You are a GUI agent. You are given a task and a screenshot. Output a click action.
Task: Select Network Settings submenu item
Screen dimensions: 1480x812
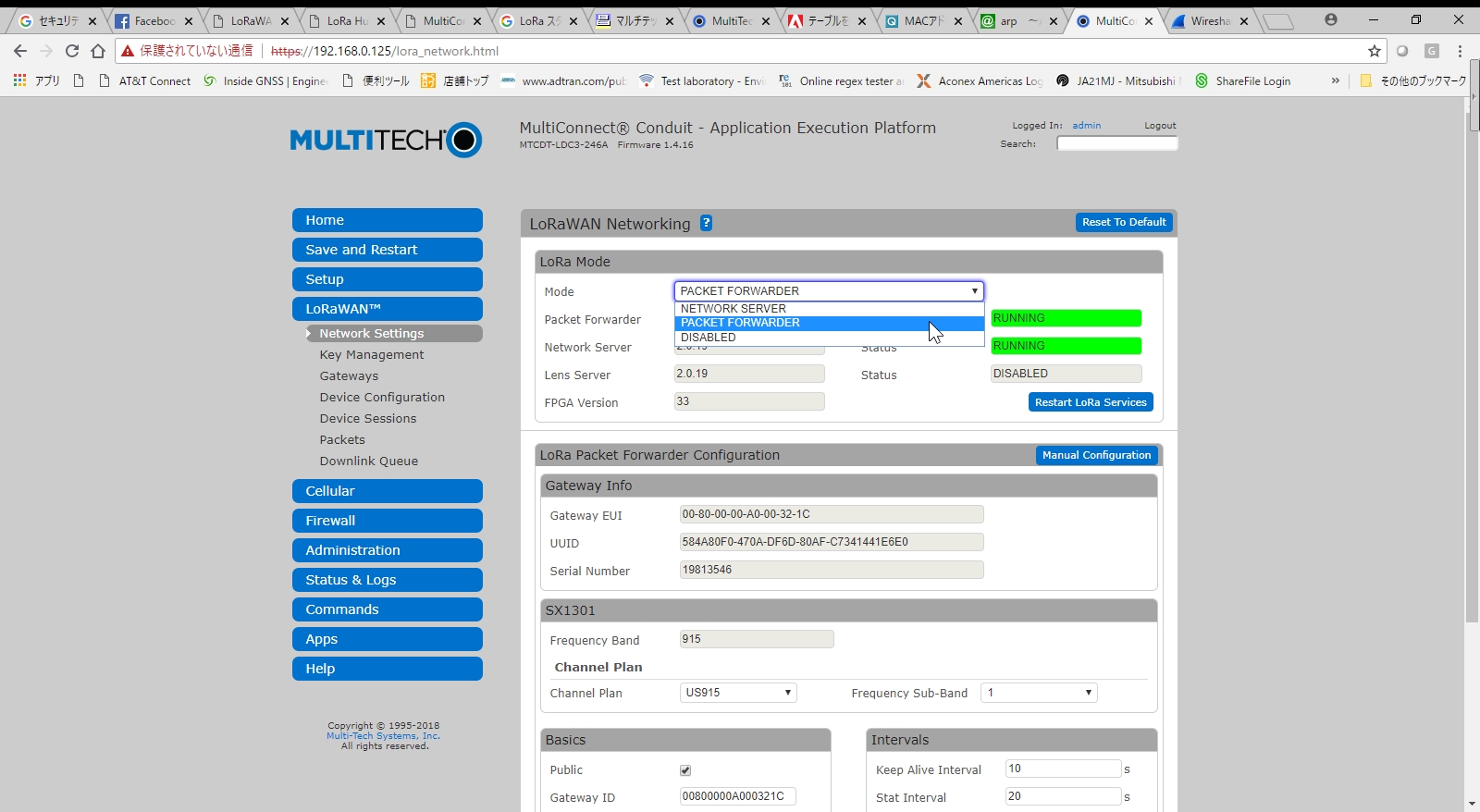[394, 333]
